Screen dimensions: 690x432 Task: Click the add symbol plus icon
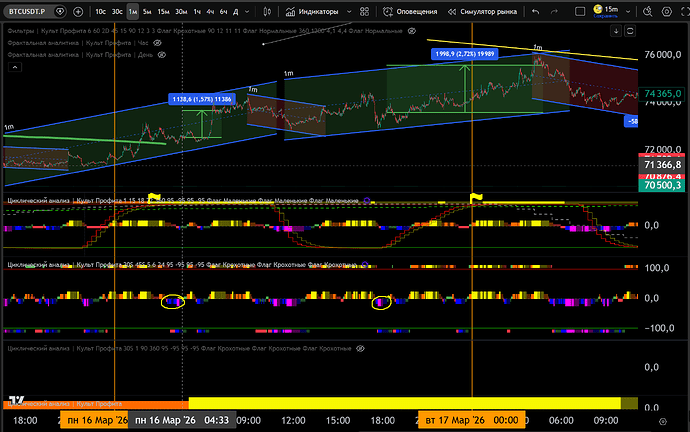pyautogui.click(x=77, y=12)
